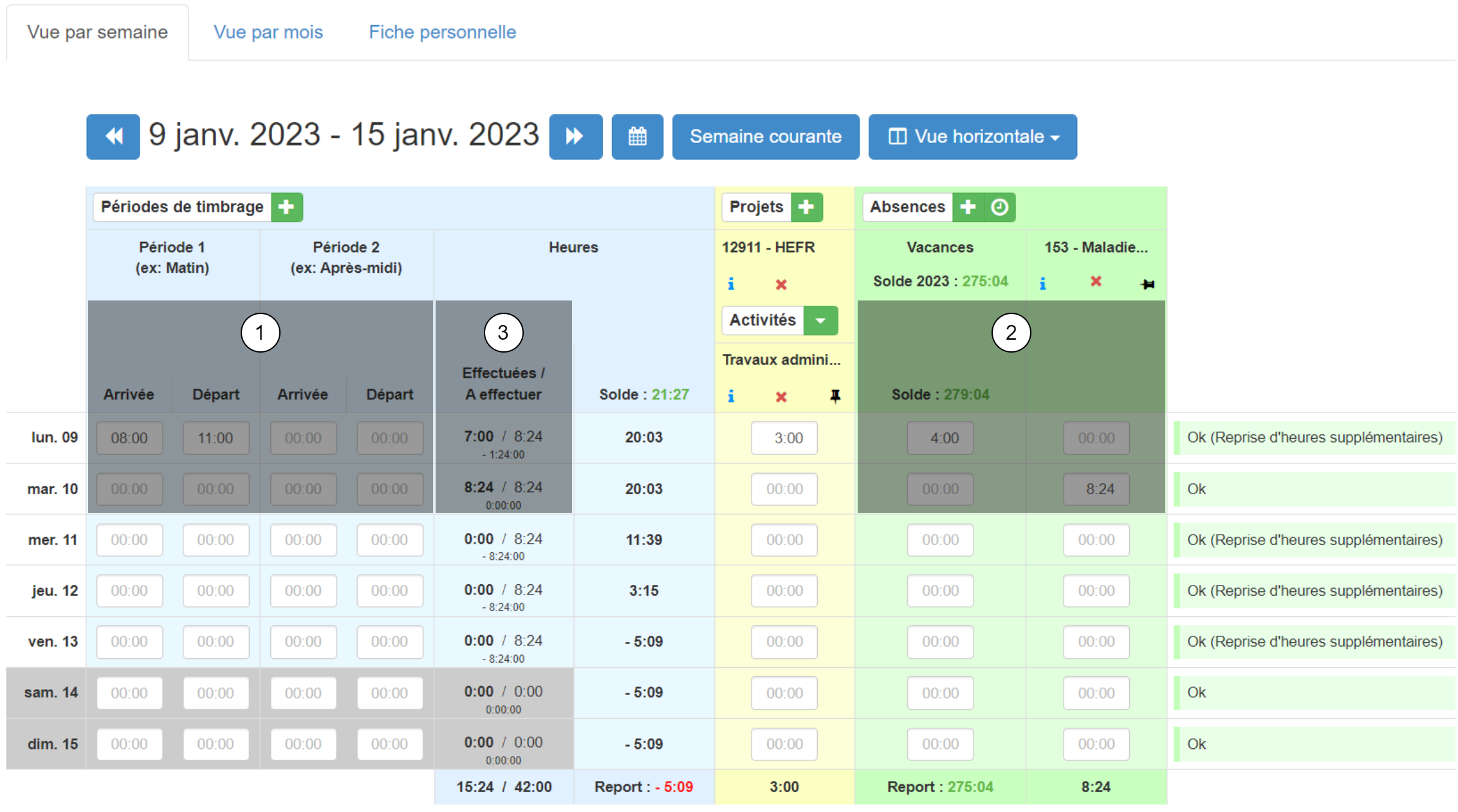
Task: Open the calendar date picker icon
Action: [x=637, y=136]
